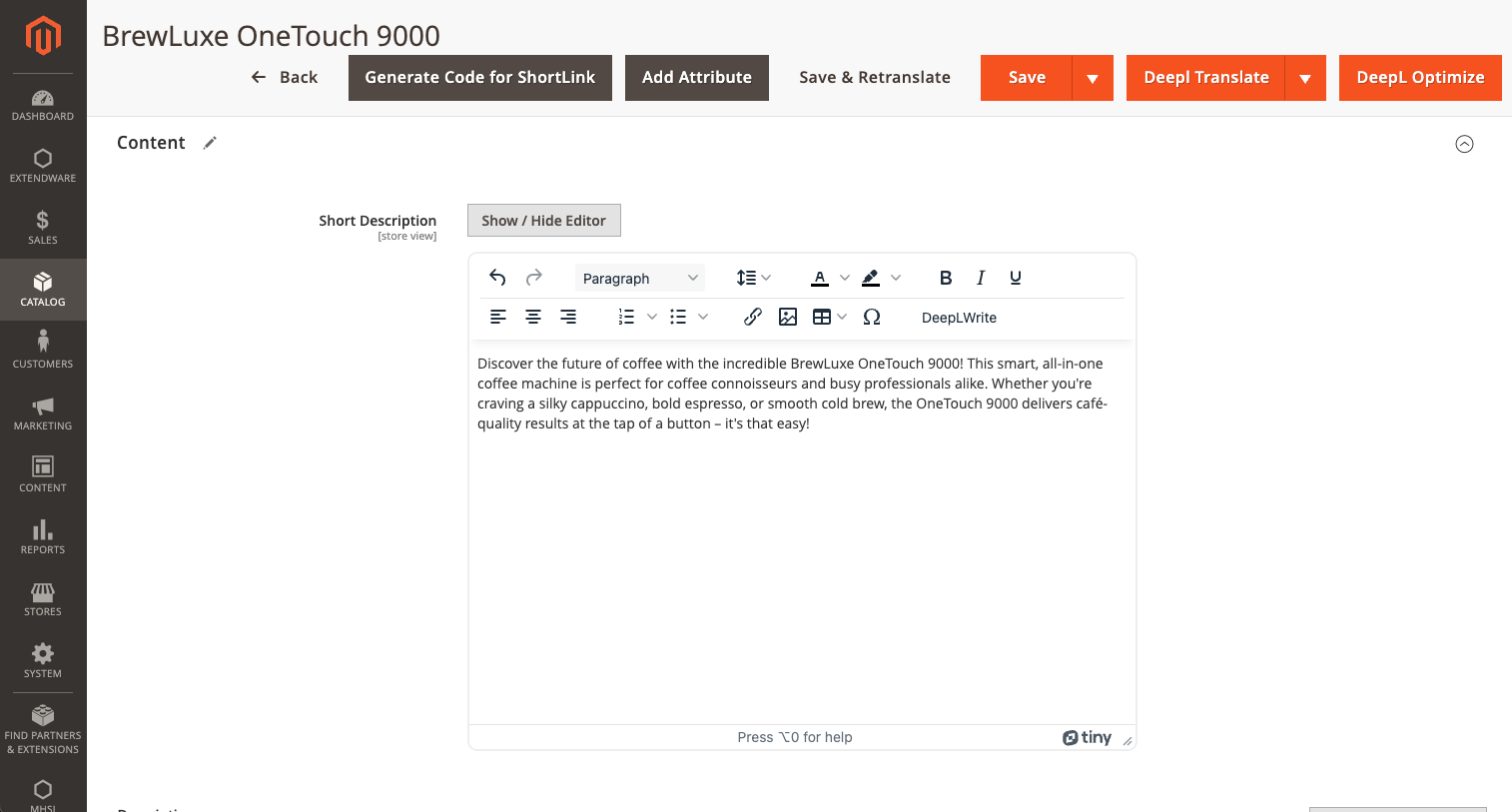Viewport: 1512px width, 812px height.
Task: Open the Stores sidebar menu
Action: pyautogui.click(x=43, y=599)
